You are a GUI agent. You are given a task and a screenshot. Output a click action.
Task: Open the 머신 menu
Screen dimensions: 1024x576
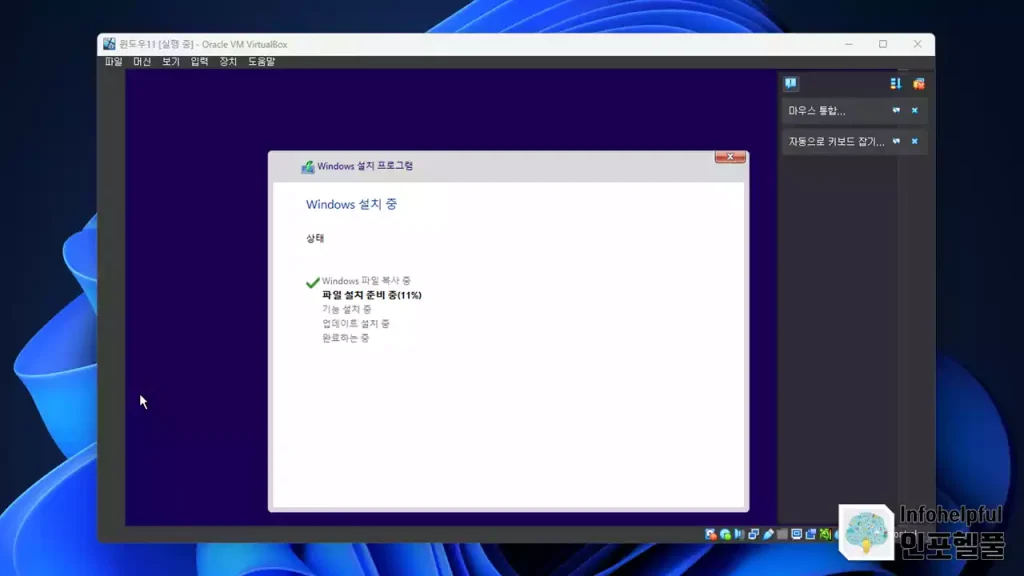[x=142, y=61]
